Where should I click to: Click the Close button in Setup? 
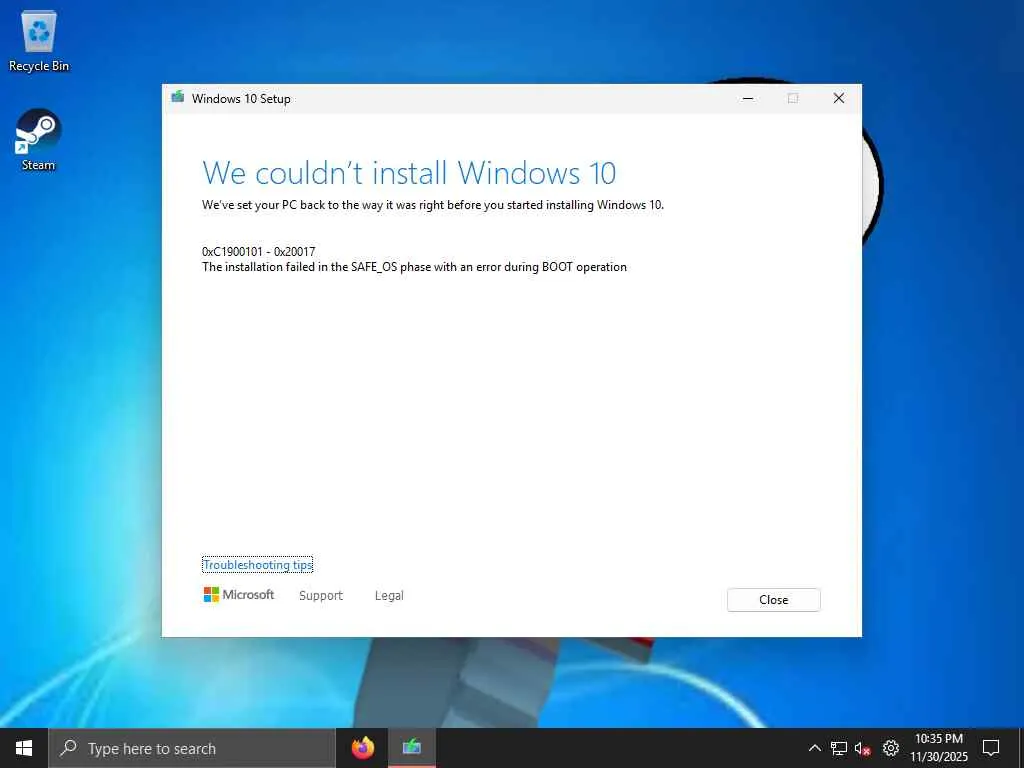[774, 600]
